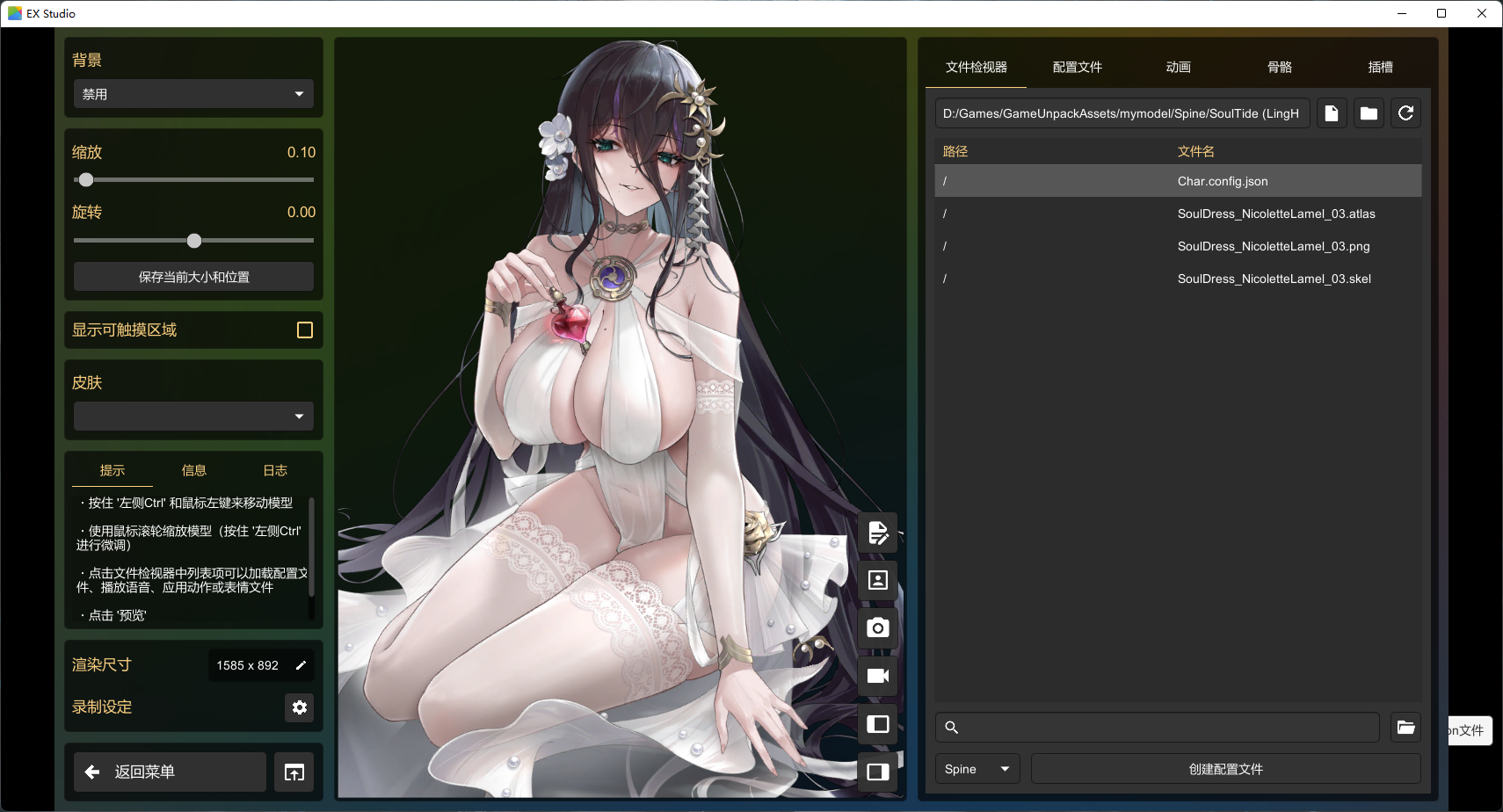The height and width of the screenshot is (812, 1503).
Task: Click the 缩放 slider handle
Action: 86,180
